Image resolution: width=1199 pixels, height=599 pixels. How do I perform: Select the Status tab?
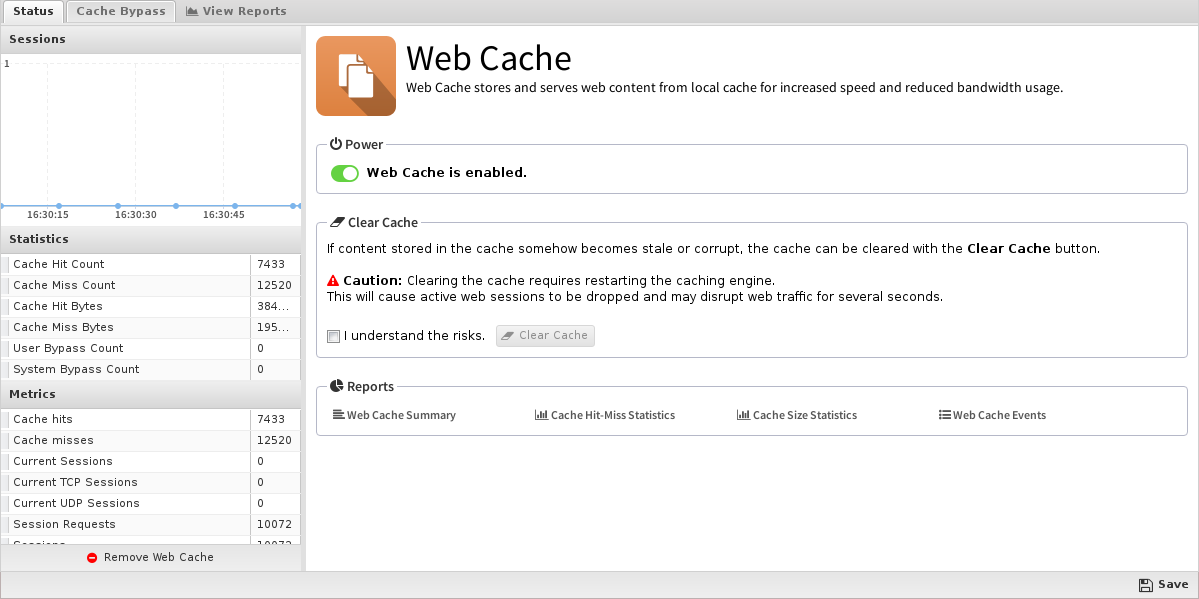33,11
